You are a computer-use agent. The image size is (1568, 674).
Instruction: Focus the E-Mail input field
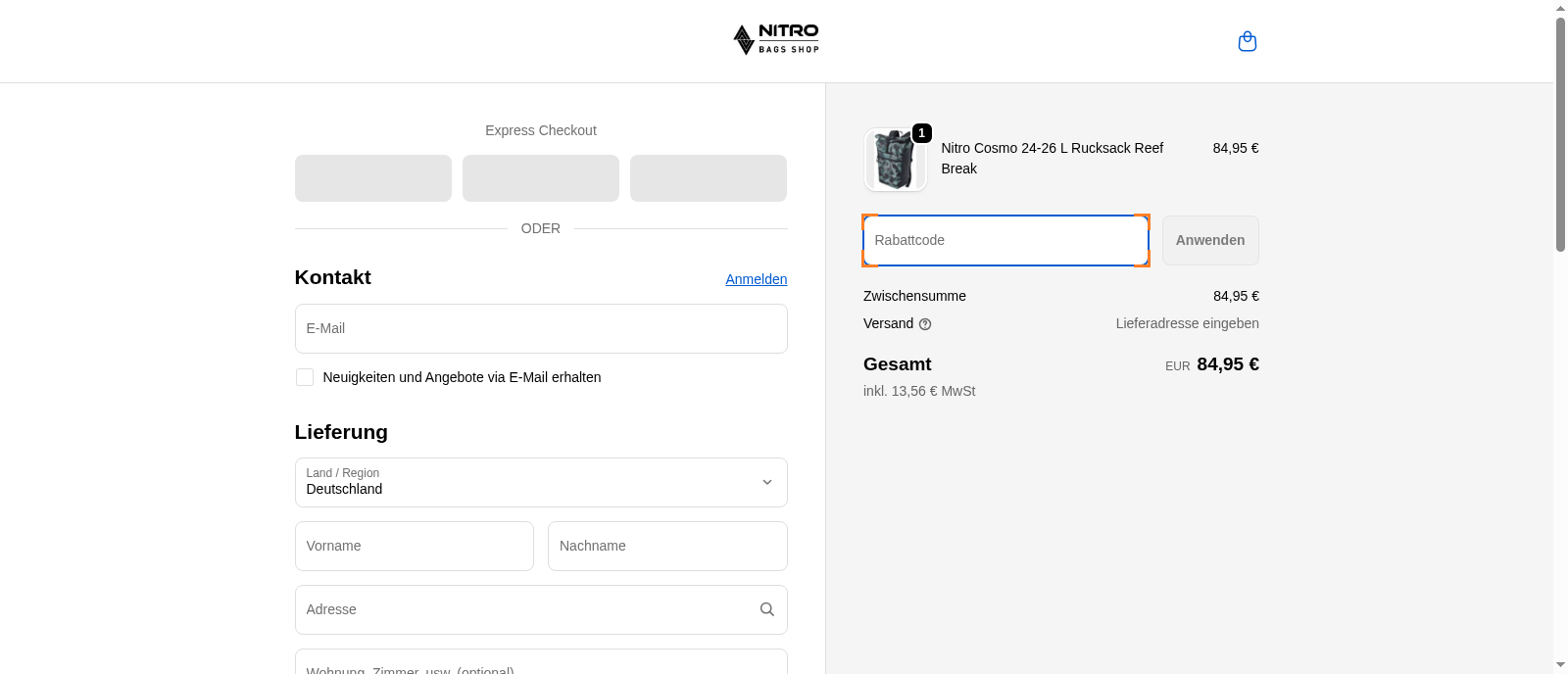541,328
